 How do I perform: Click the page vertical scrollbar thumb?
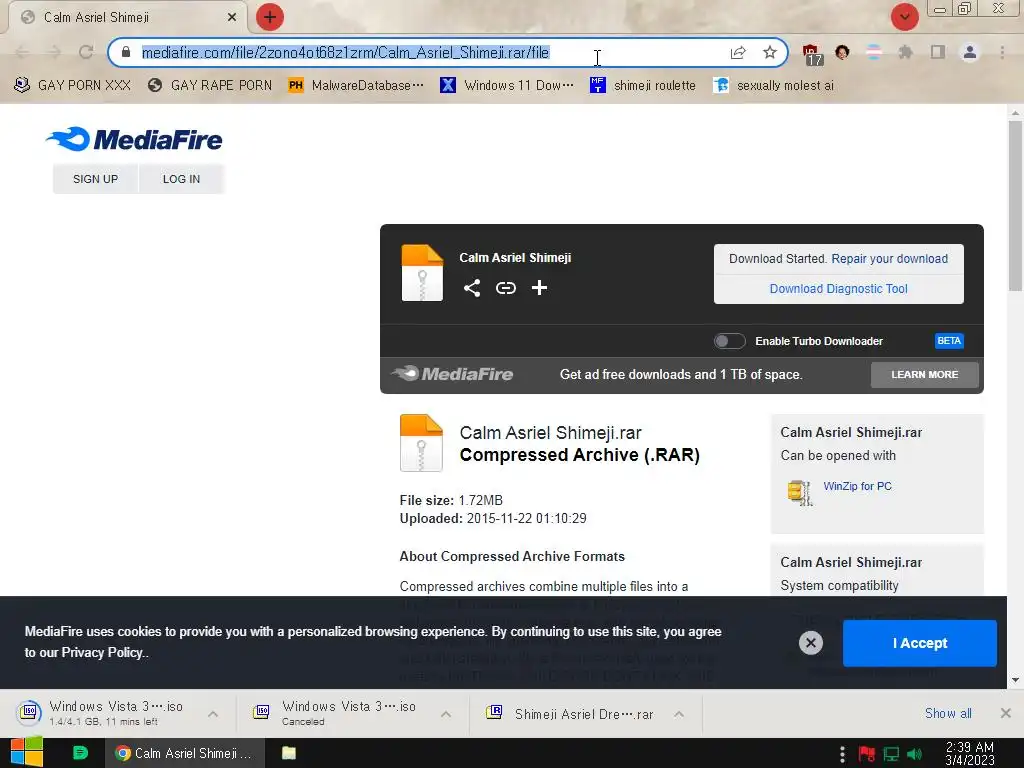[x=1015, y=206]
